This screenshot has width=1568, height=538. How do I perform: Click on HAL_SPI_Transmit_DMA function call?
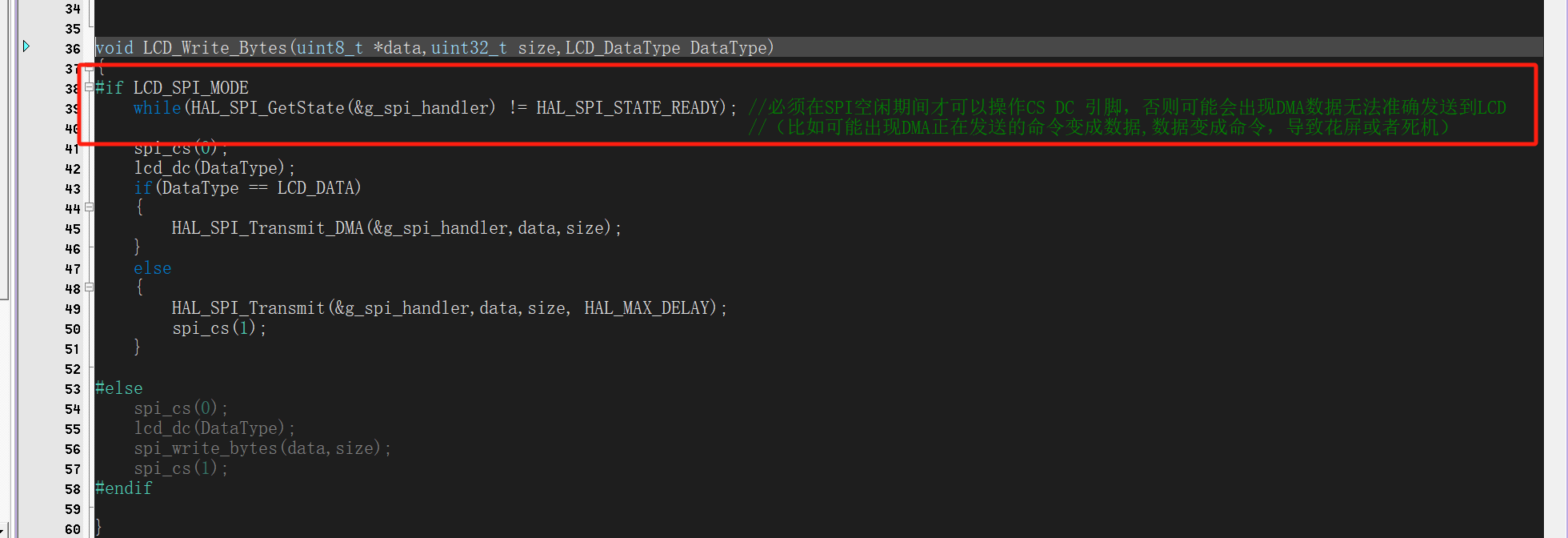click(267, 228)
